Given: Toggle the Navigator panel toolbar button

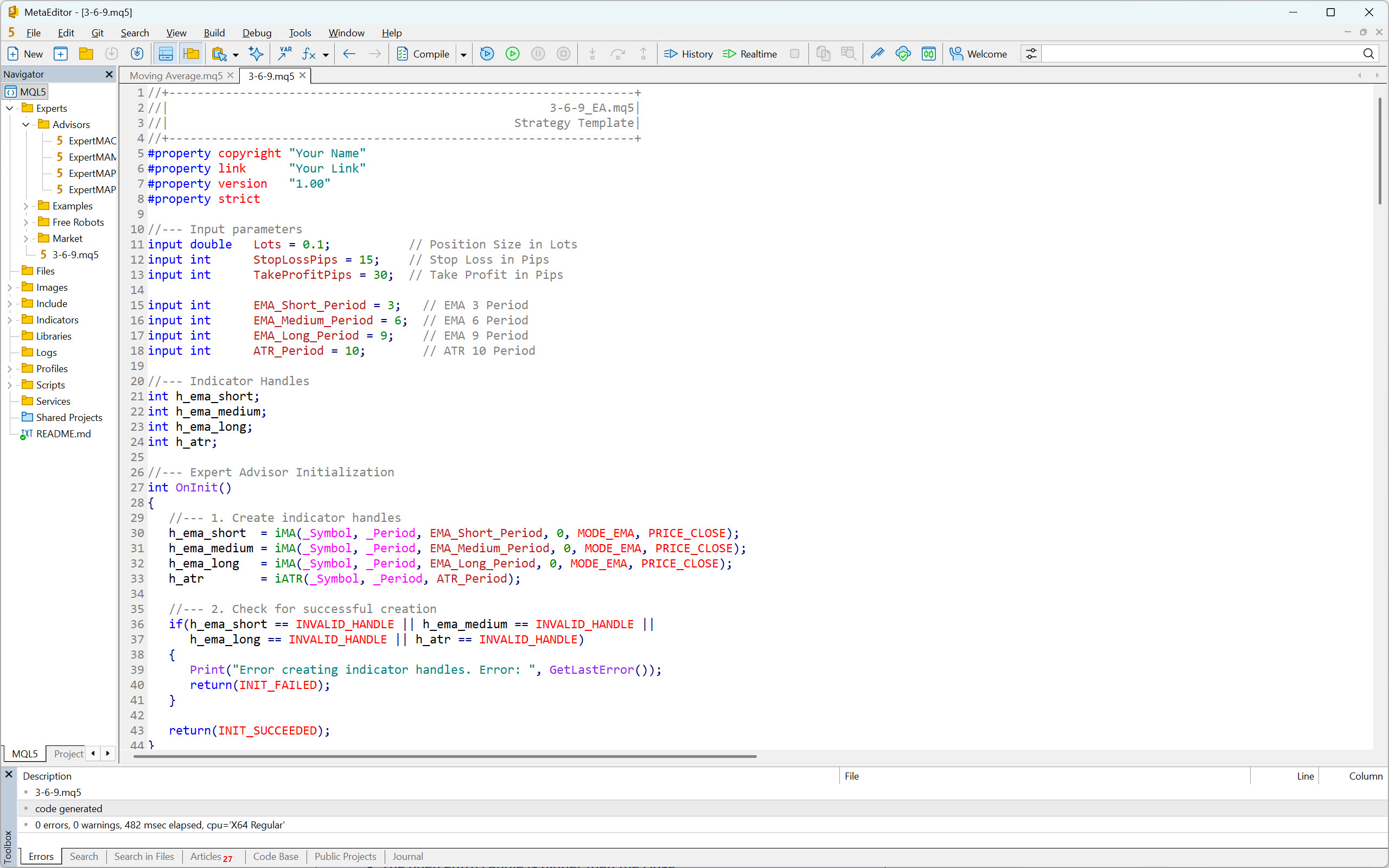Looking at the screenshot, I should click(x=191, y=54).
